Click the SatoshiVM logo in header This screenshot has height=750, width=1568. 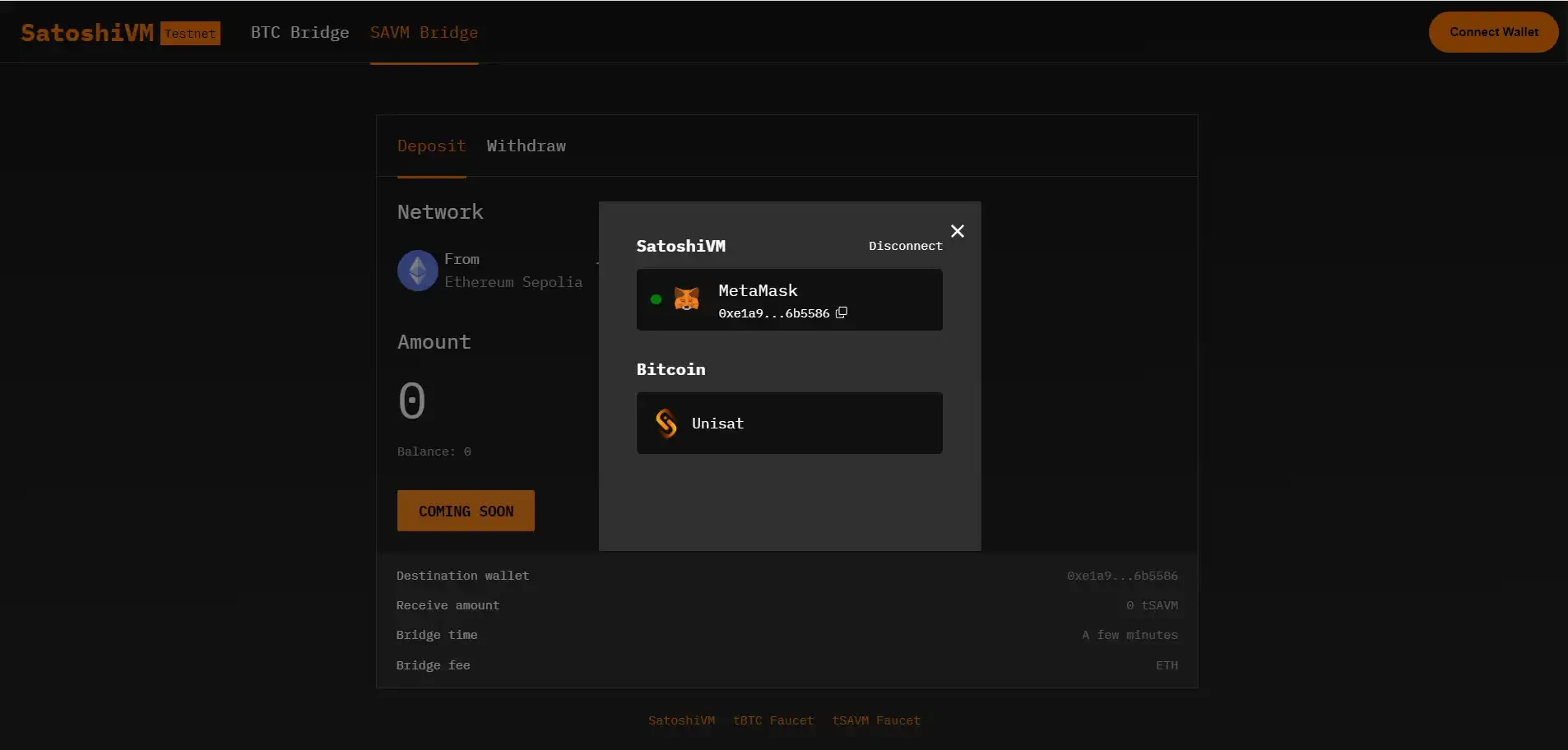tap(87, 33)
